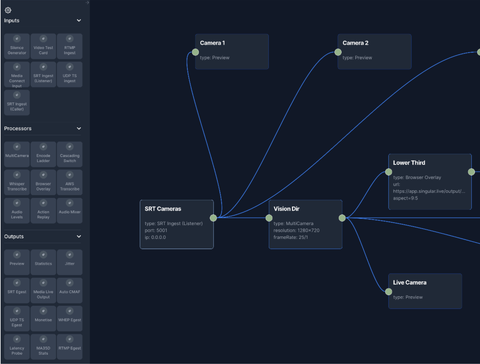Click the 'resolution: 1280x720' text in Vision Dir
This screenshot has height=364, width=480.
[297, 230]
